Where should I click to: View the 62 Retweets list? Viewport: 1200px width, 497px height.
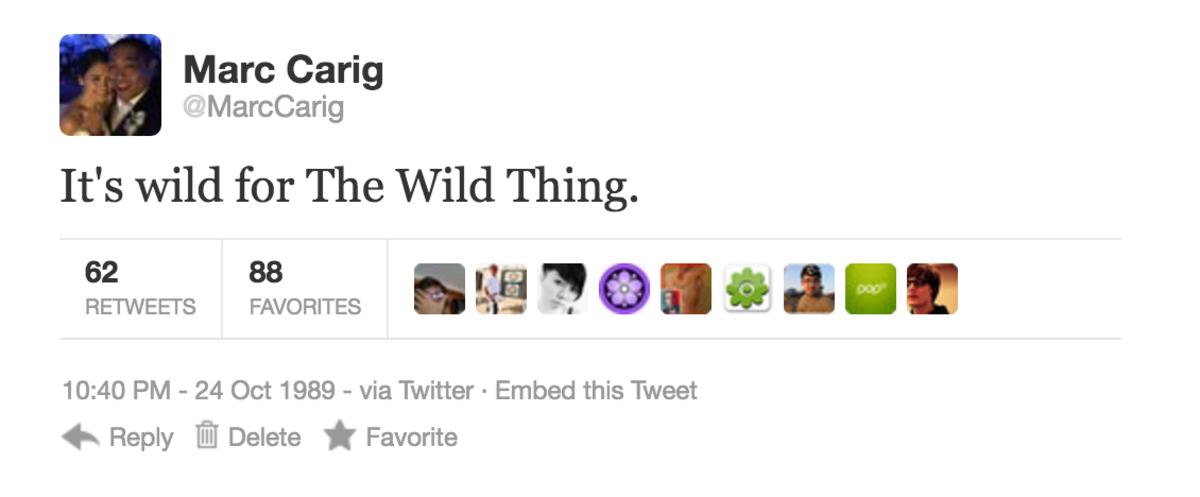coord(140,288)
